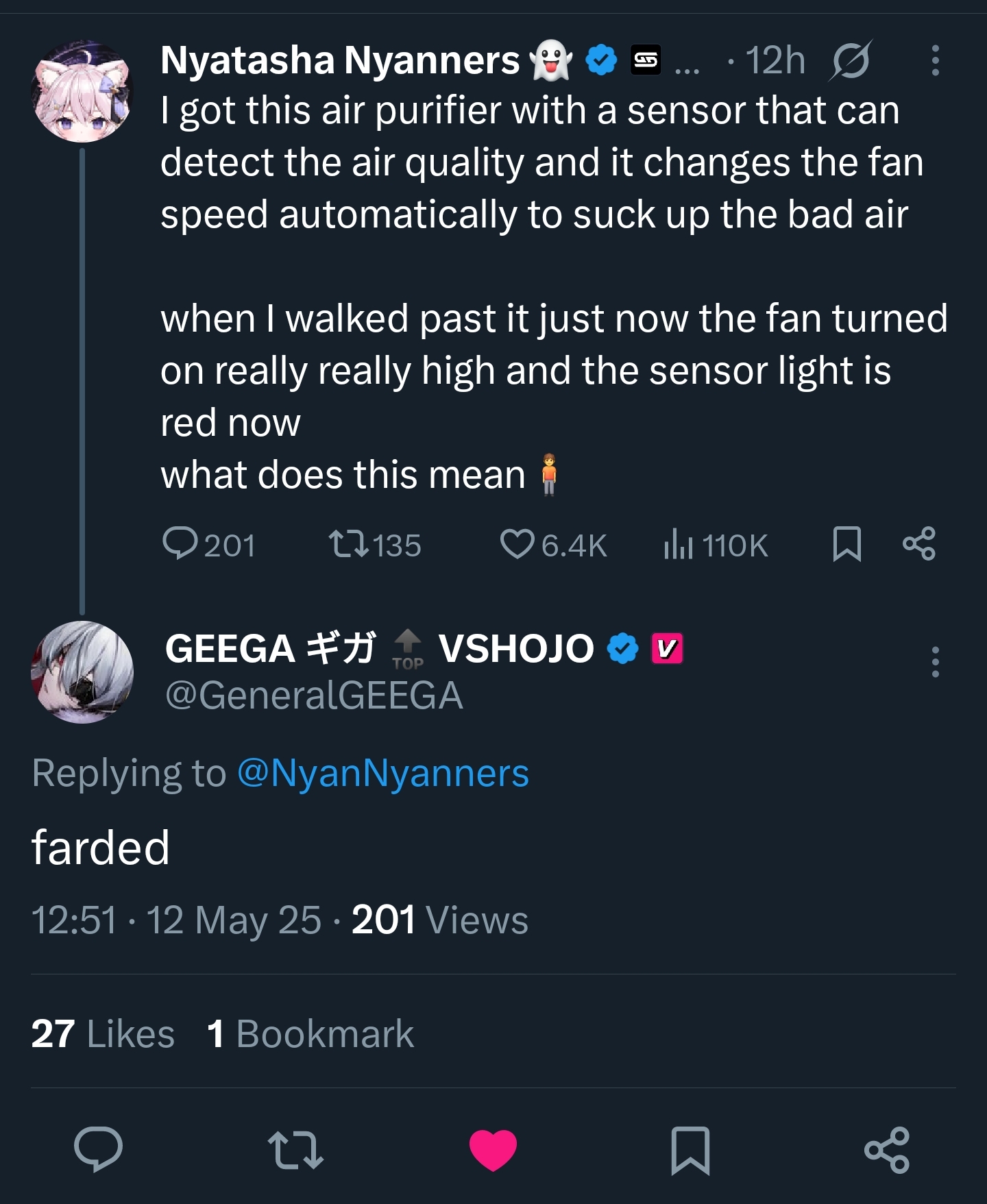Screen dimensions: 987x1204
Task: Repost GEEGA's farded reply
Action: pyautogui.click(x=295, y=1149)
